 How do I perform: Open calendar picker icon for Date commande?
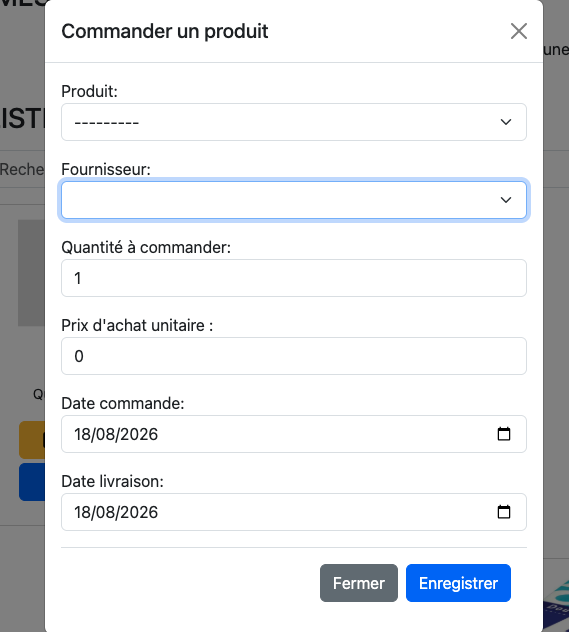pyautogui.click(x=504, y=434)
